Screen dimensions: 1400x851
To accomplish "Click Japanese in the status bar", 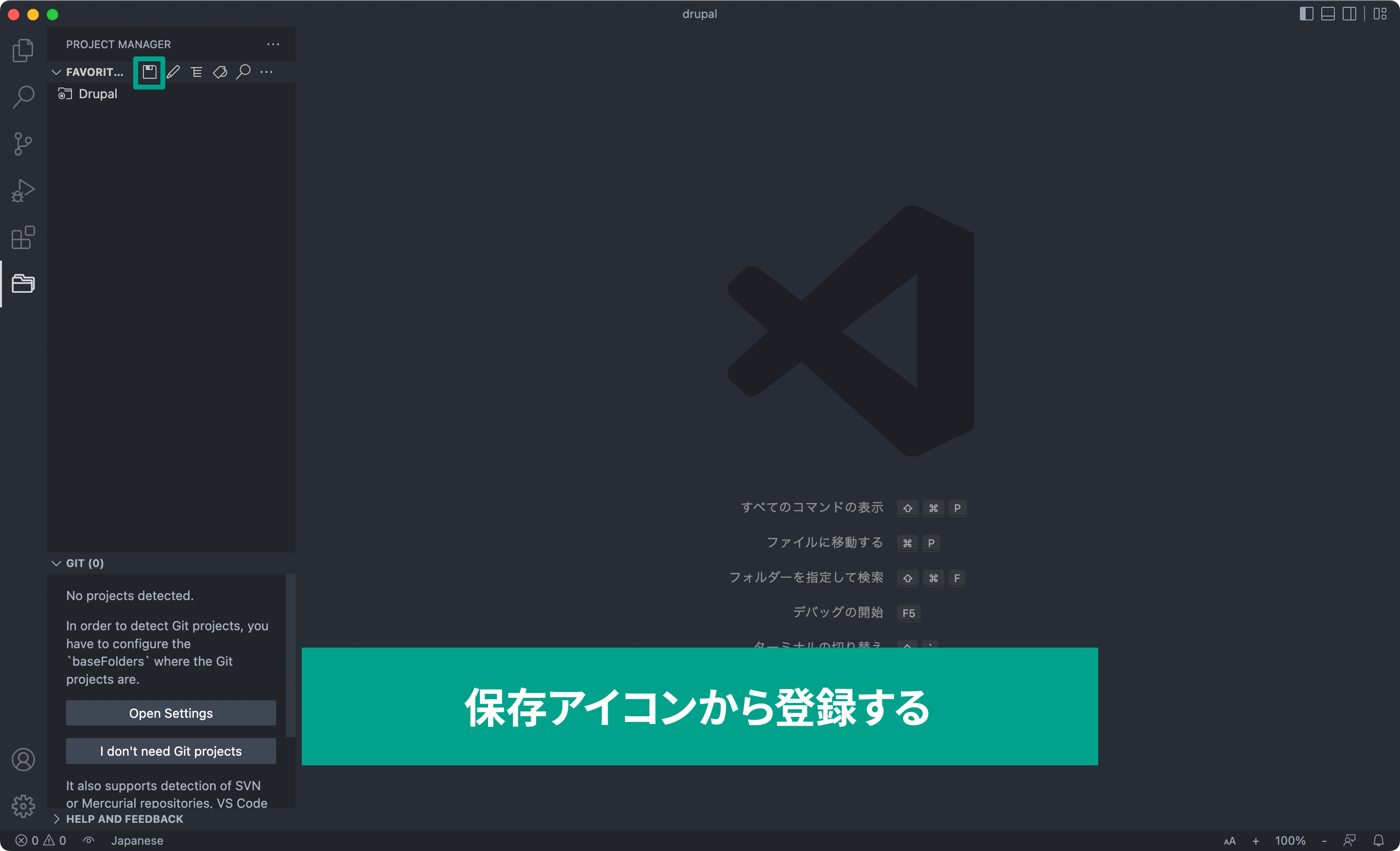I will pos(137,840).
